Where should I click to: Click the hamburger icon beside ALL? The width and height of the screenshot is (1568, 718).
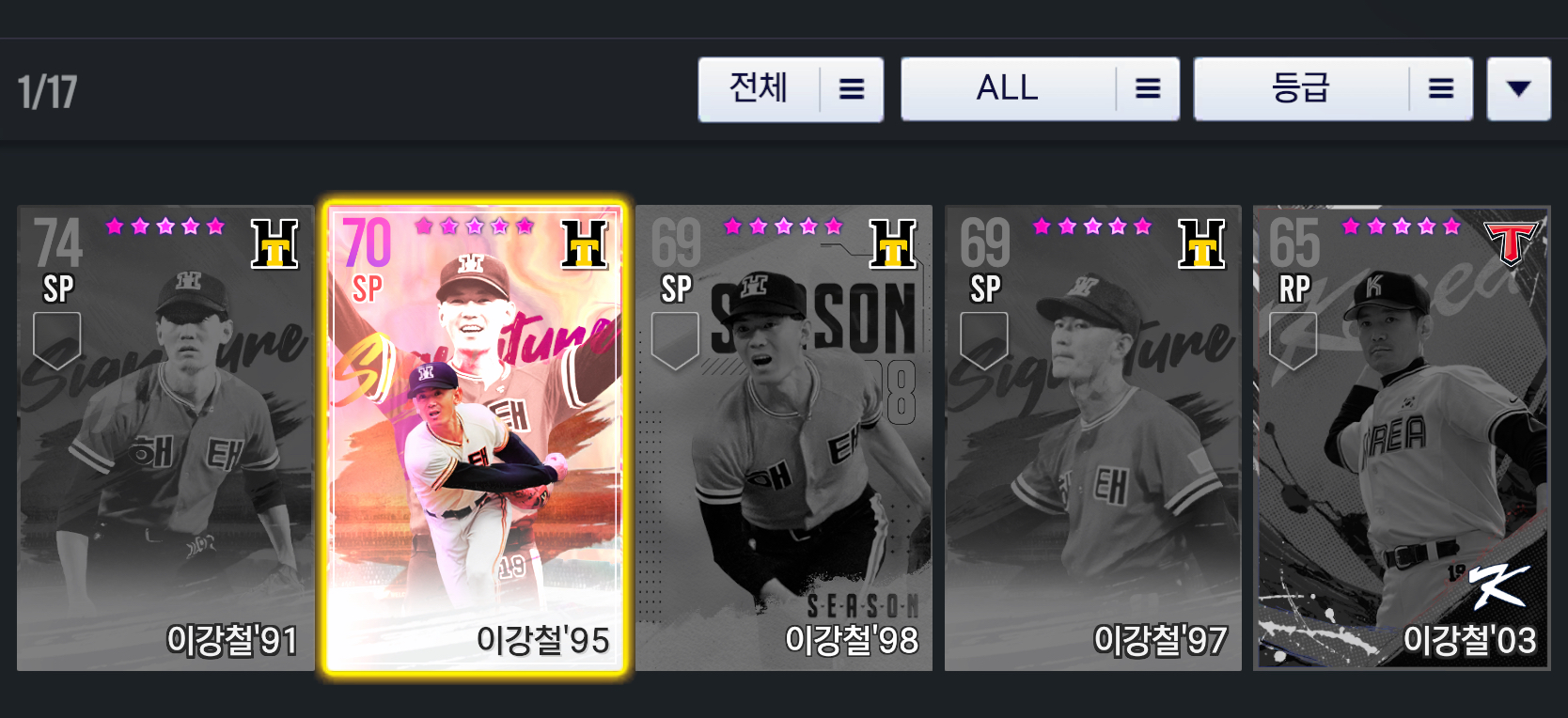click(1148, 89)
